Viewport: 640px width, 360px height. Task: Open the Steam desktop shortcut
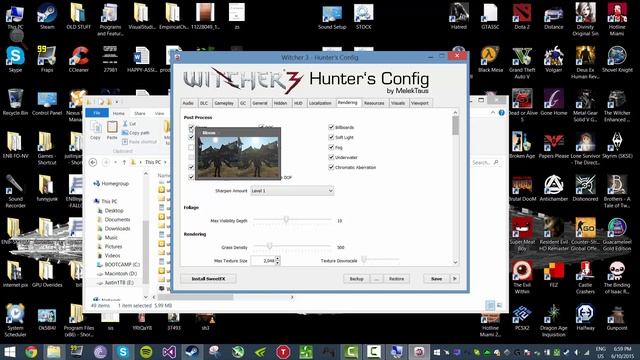point(47,16)
